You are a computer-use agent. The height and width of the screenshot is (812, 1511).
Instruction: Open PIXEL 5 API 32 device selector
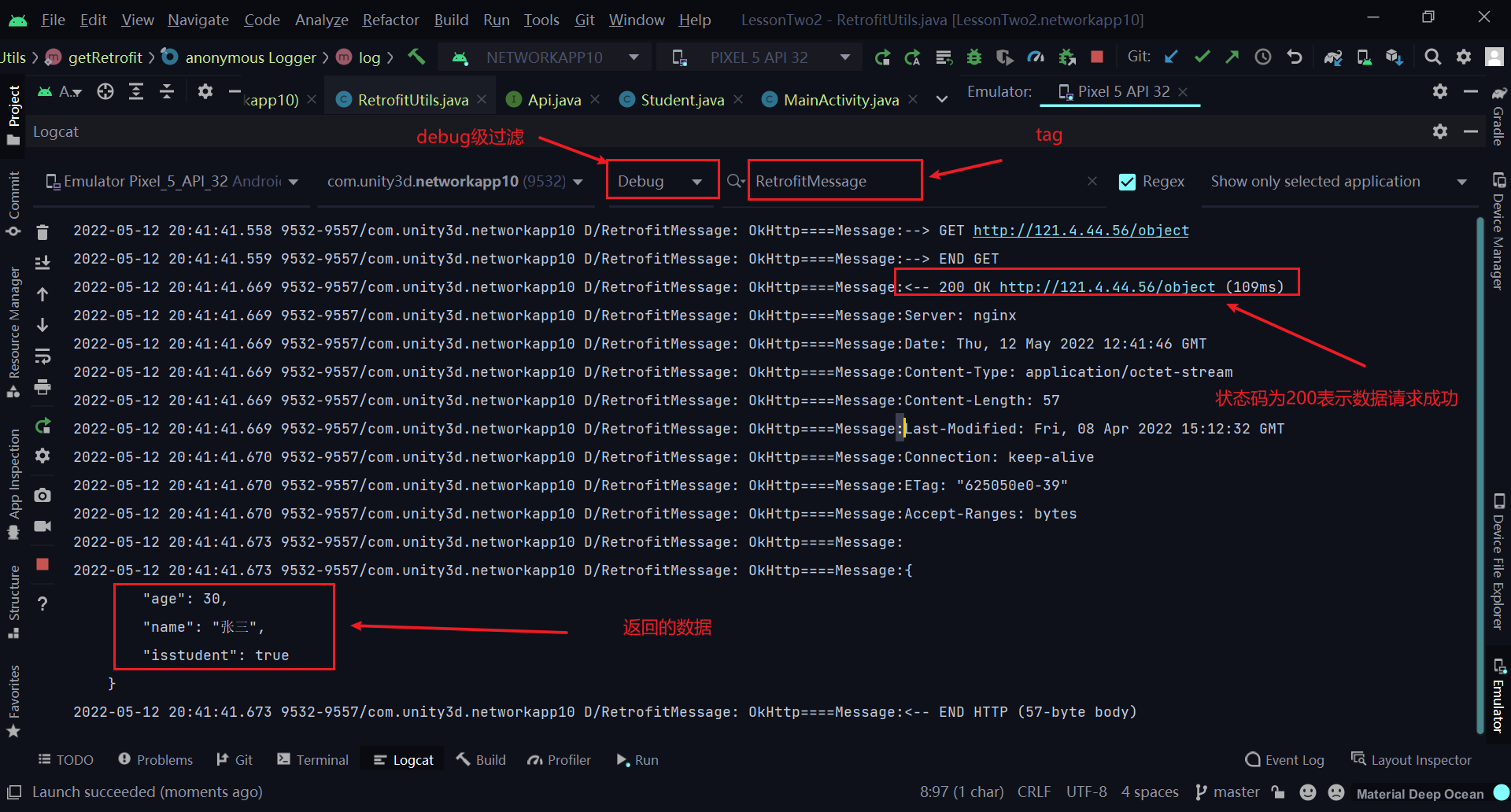pos(759,57)
